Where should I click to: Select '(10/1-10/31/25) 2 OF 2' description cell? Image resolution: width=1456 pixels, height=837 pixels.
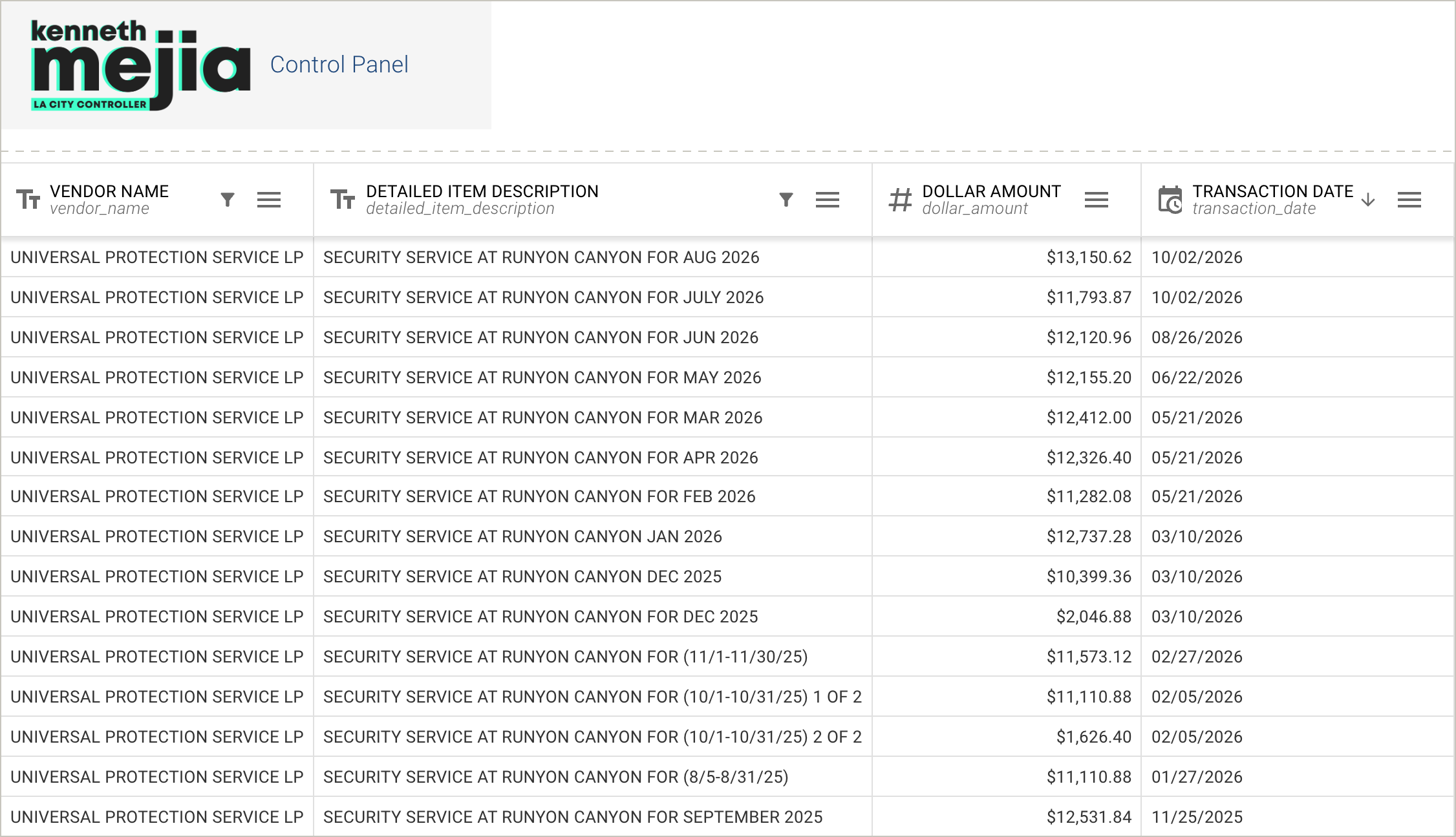tap(593, 737)
